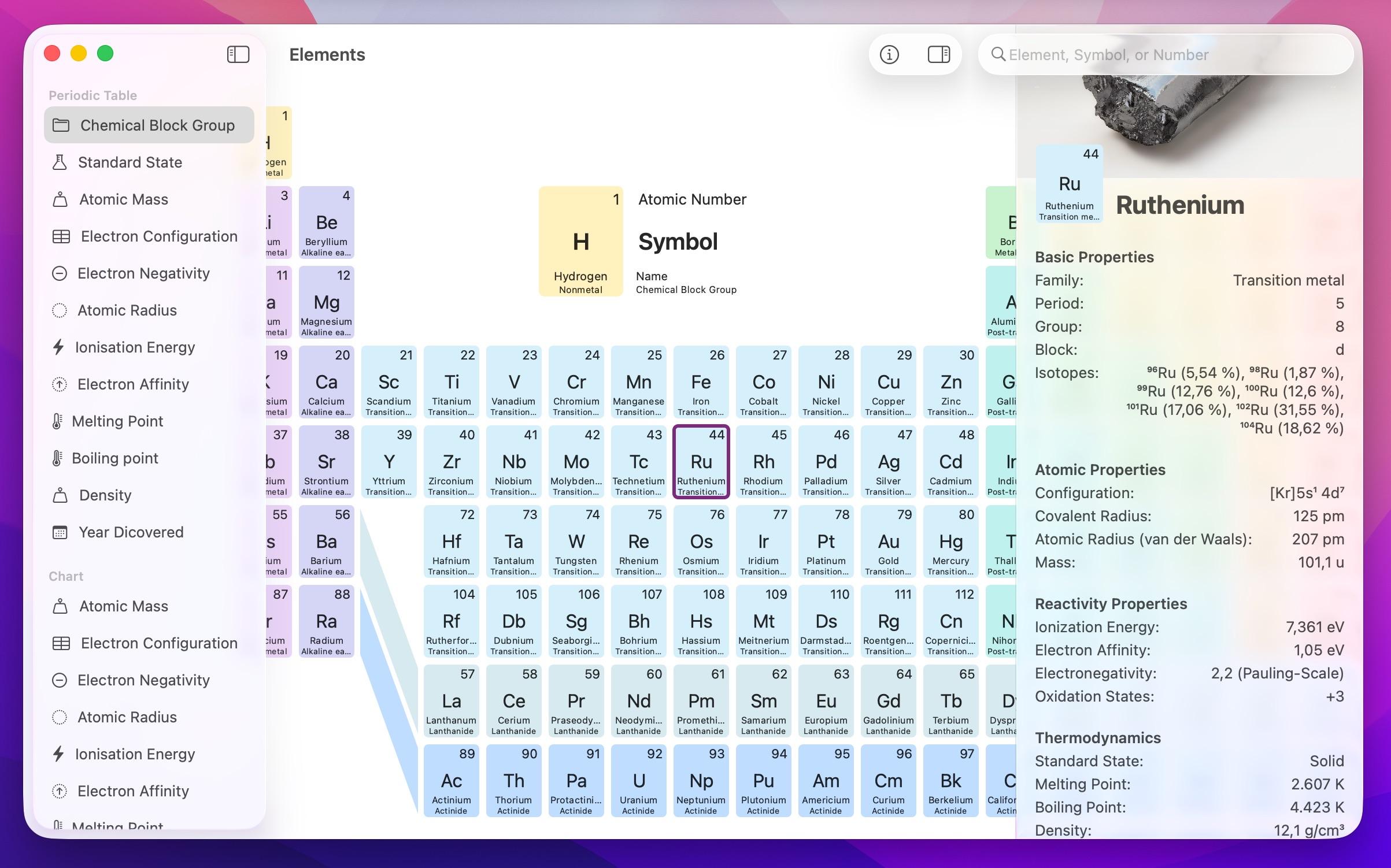This screenshot has width=1391, height=868.
Task: Open Periodic Table Electron Configuration view
Action: pos(149,236)
